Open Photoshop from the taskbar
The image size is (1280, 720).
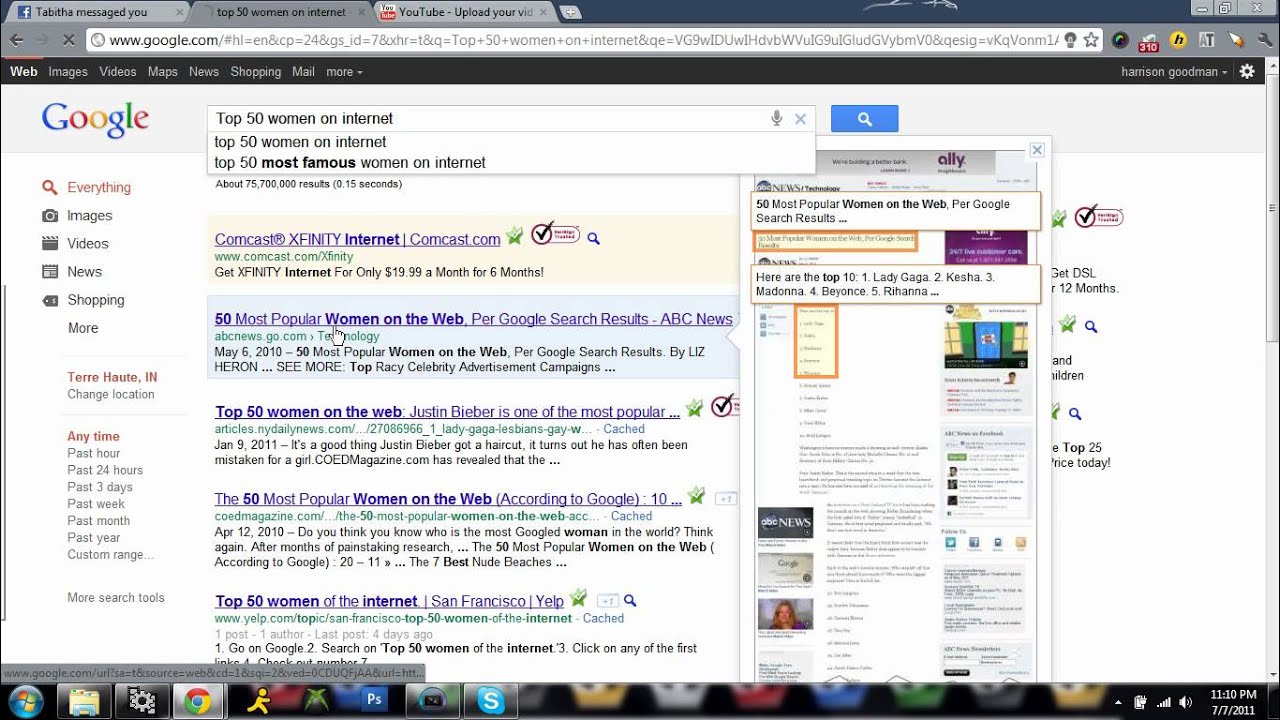tap(375, 700)
